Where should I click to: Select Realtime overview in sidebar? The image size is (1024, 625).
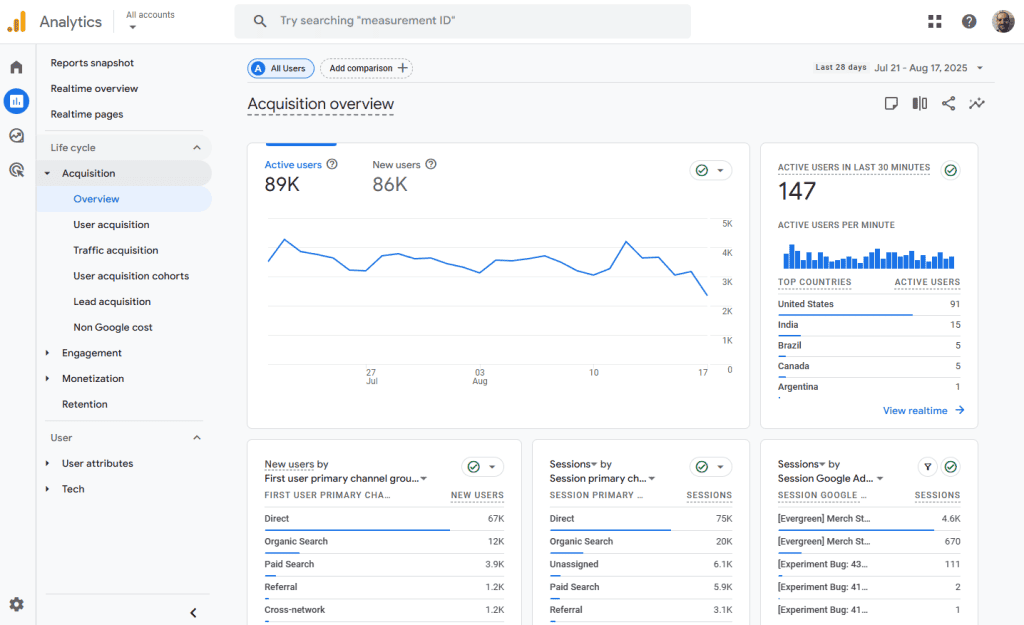(94, 89)
